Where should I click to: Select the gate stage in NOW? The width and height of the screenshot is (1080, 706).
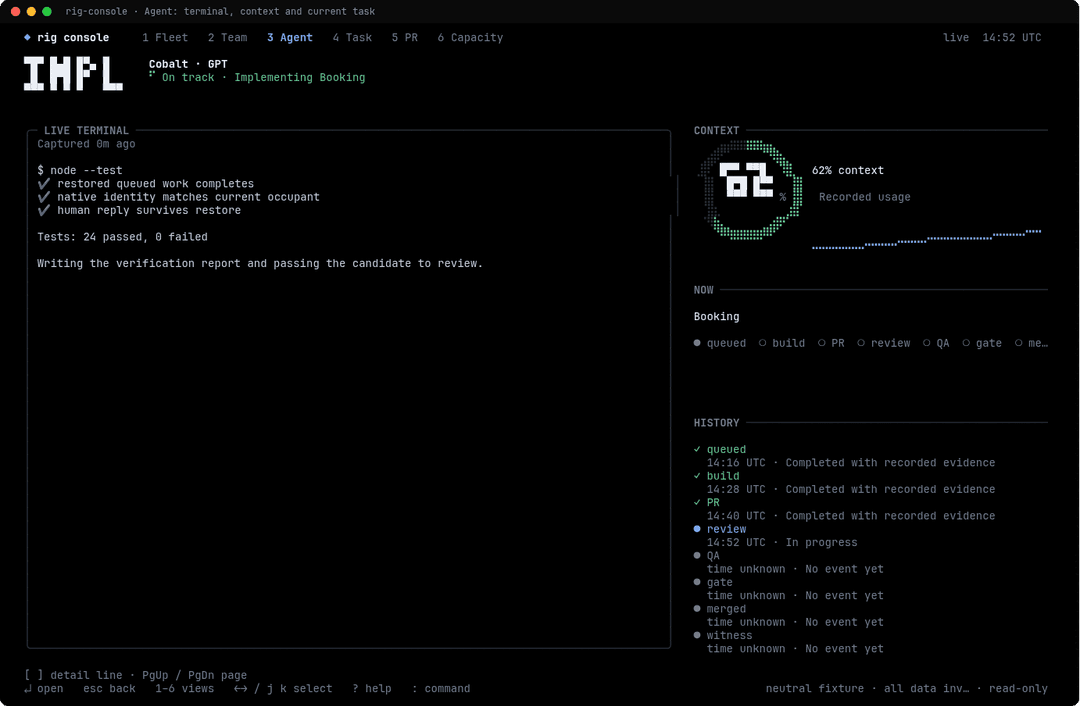pos(982,342)
